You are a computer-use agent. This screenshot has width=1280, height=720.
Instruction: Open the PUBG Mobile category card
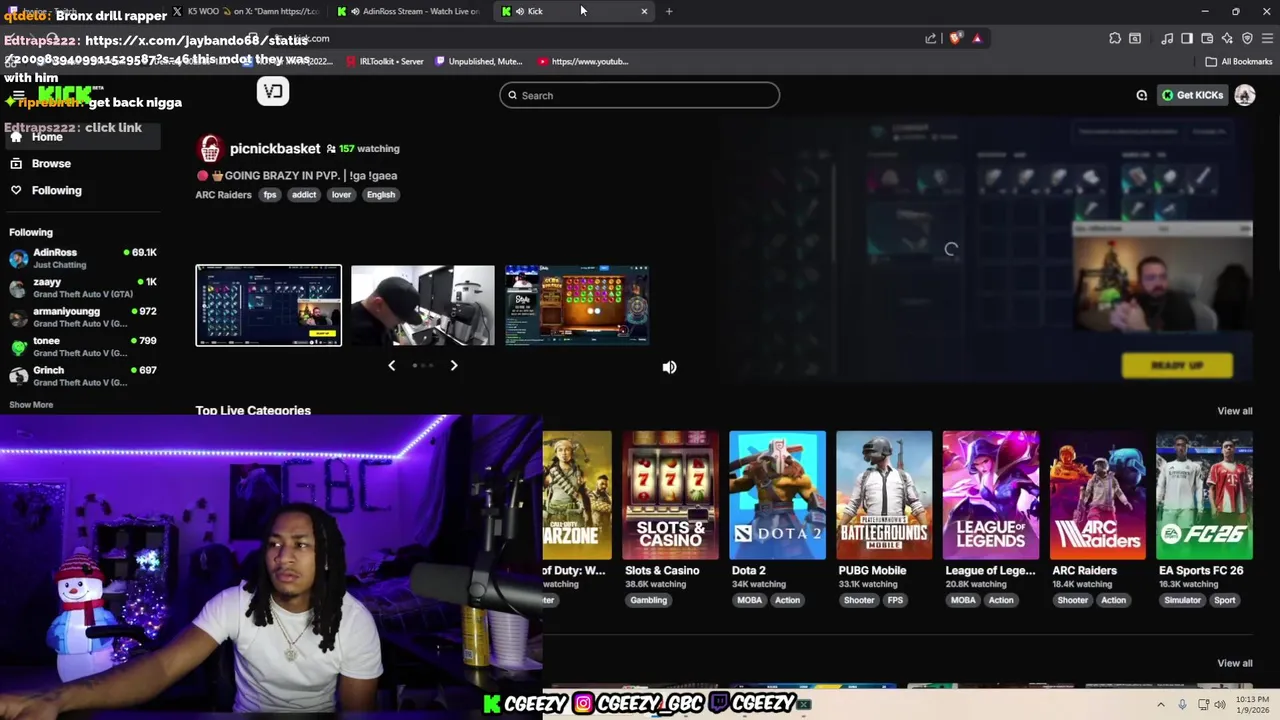(884, 495)
